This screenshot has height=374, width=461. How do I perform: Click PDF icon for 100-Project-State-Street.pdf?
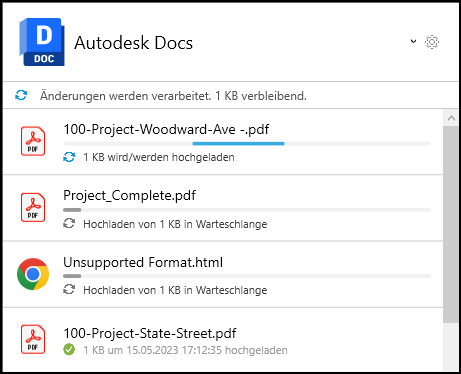(33, 339)
